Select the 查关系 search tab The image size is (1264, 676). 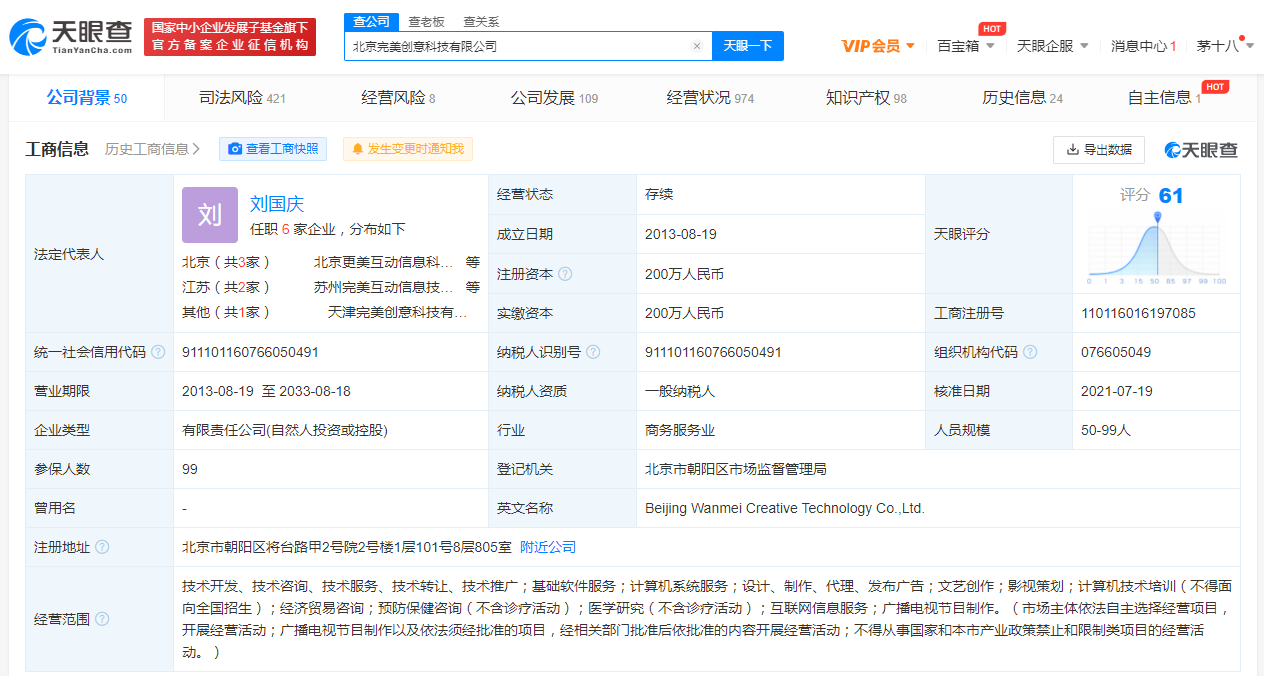(481, 21)
